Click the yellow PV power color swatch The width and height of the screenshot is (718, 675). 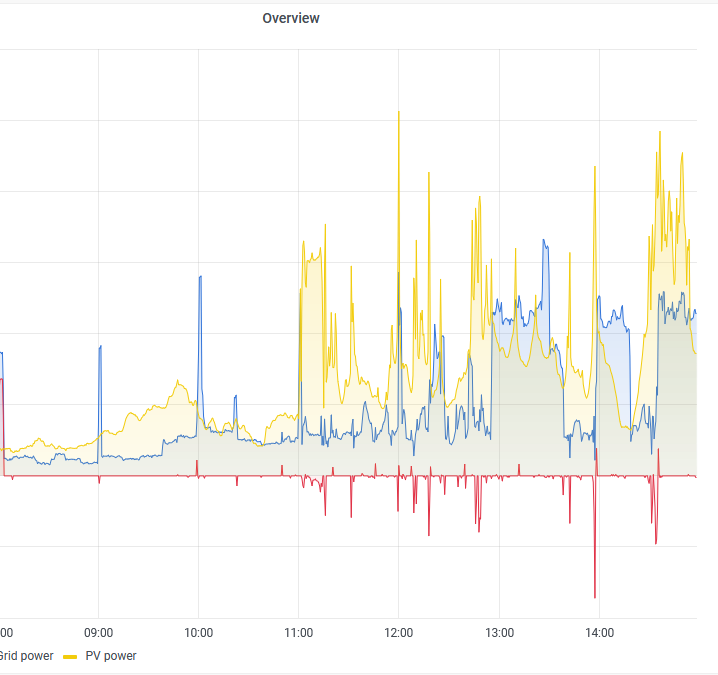pyautogui.click(x=70, y=657)
